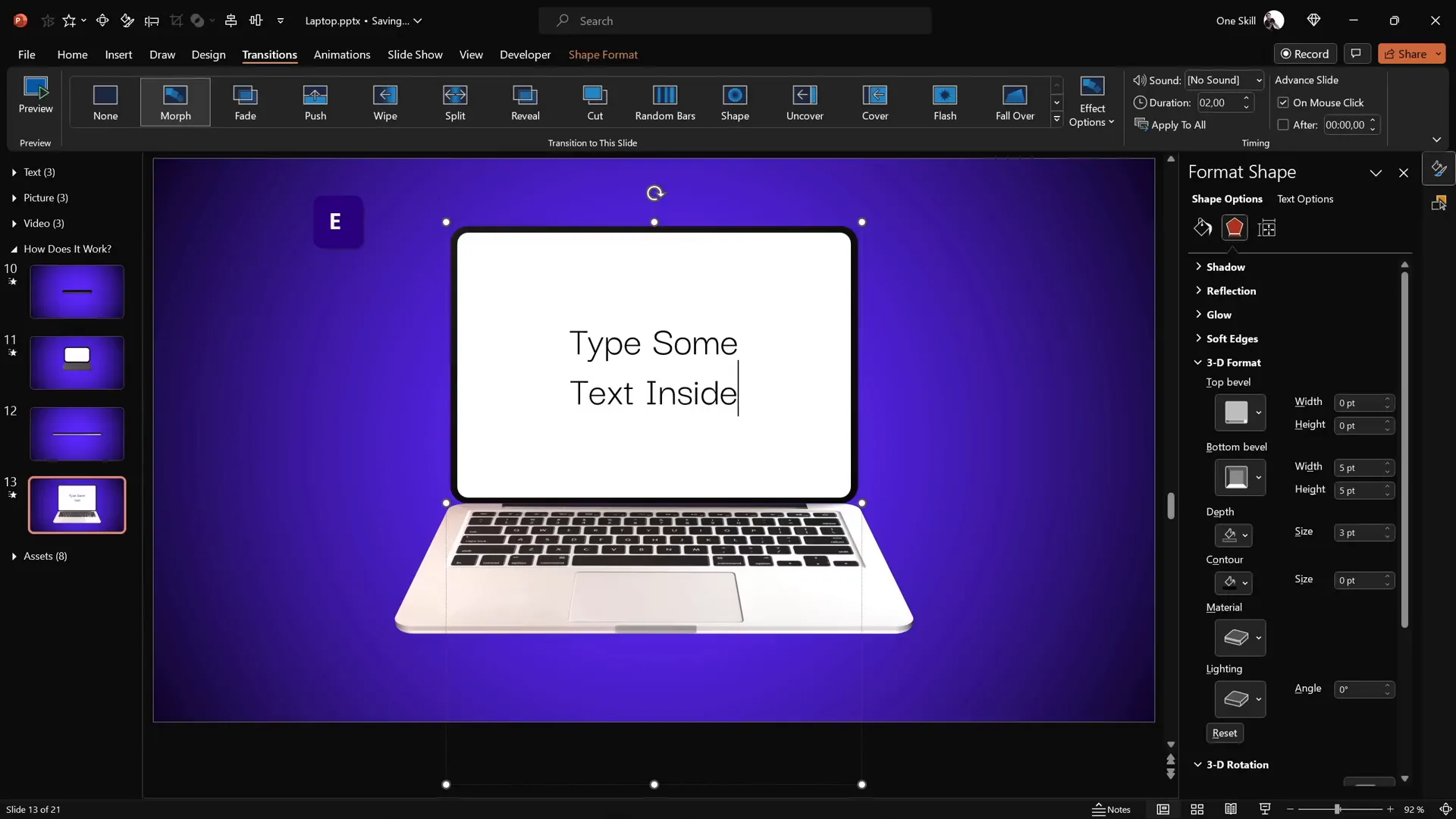Open the Effects pentagon icon tab
The image size is (1456, 819).
(1234, 227)
